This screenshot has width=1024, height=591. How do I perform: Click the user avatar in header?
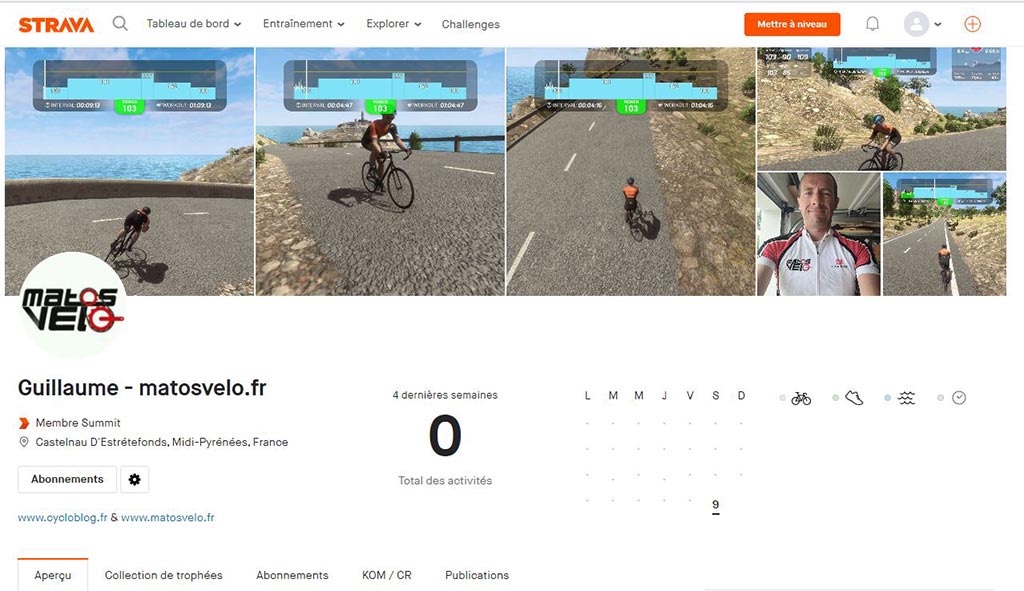pos(916,24)
